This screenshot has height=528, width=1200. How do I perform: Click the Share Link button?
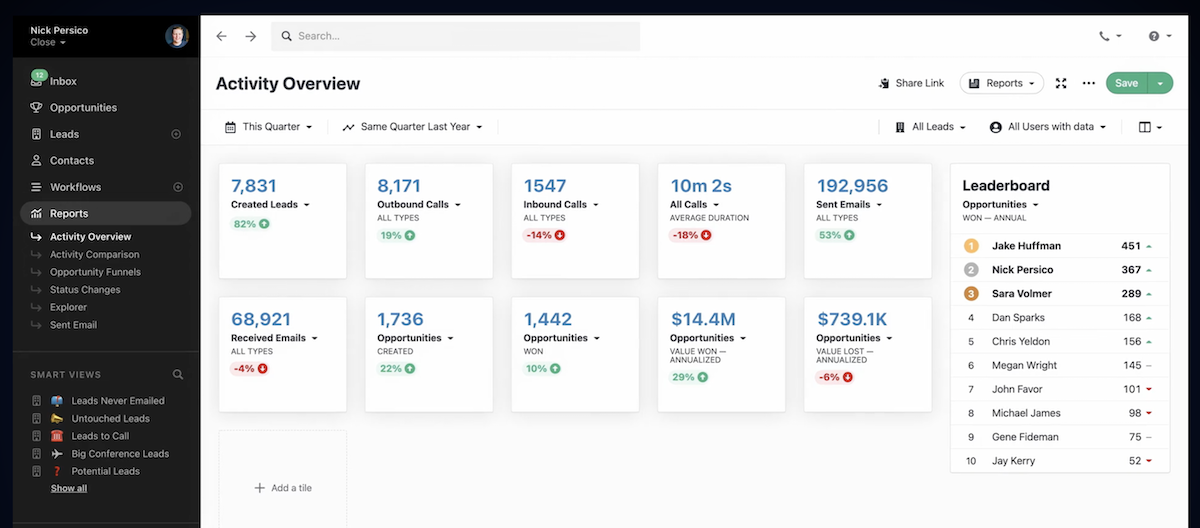pos(911,83)
